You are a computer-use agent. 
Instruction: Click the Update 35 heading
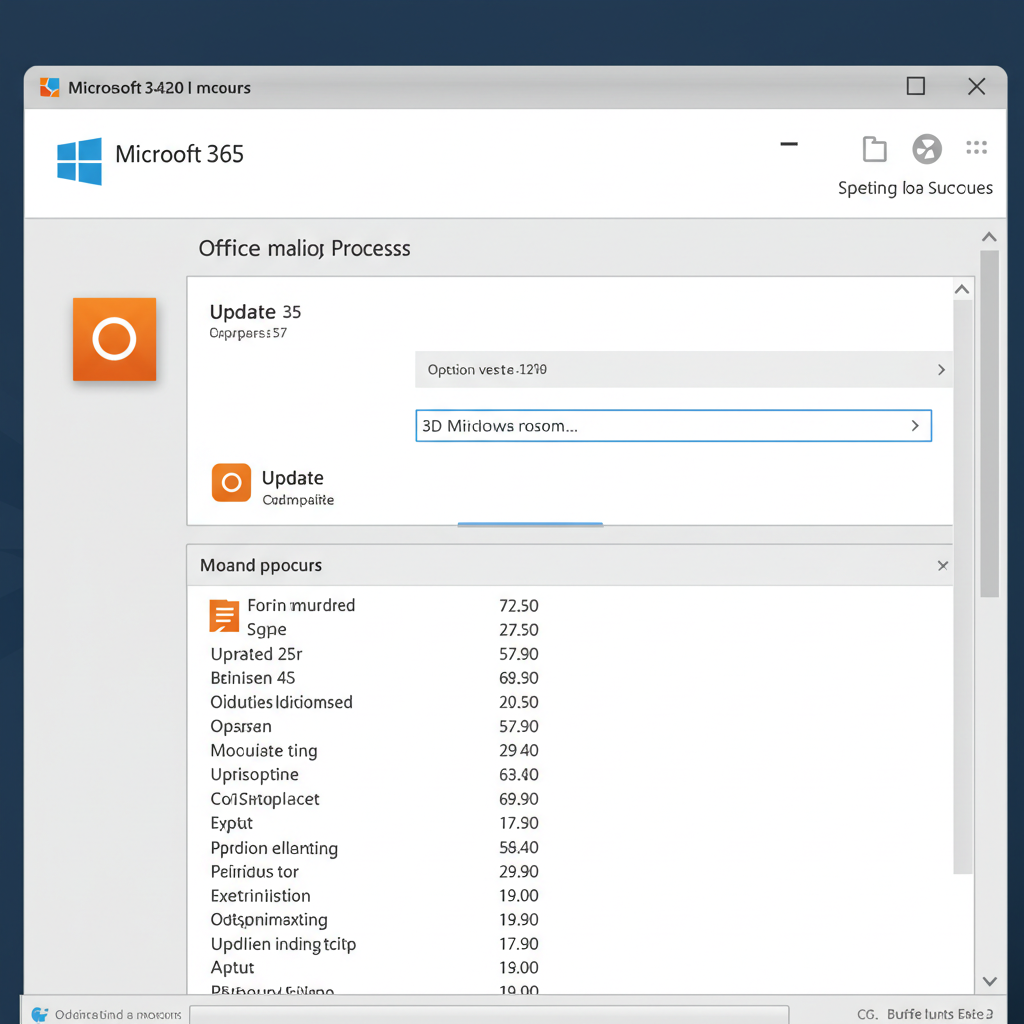click(x=255, y=312)
